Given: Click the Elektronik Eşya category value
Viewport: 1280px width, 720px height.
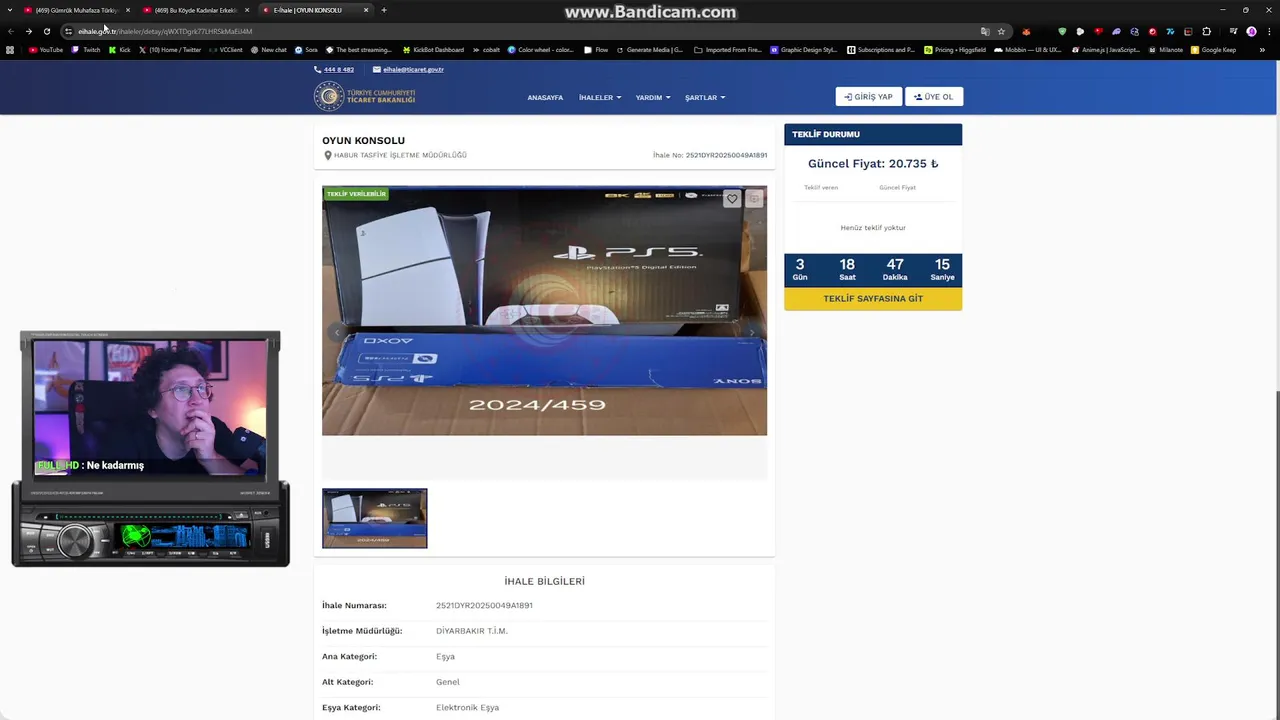Looking at the screenshot, I should pyautogui.click(x=467, y=707).
